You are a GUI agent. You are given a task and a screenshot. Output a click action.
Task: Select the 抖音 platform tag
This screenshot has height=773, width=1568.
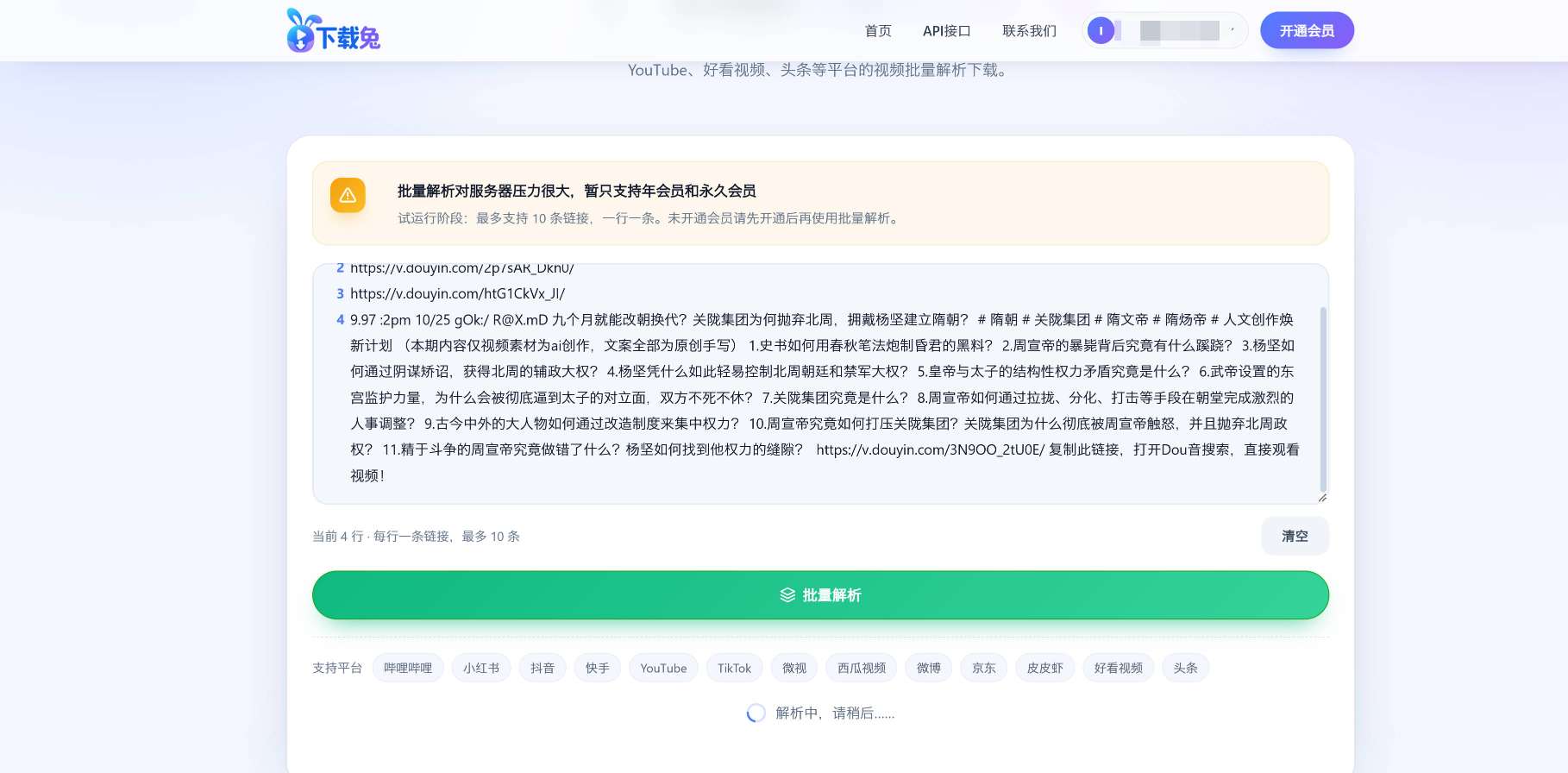tap(543, 668)
